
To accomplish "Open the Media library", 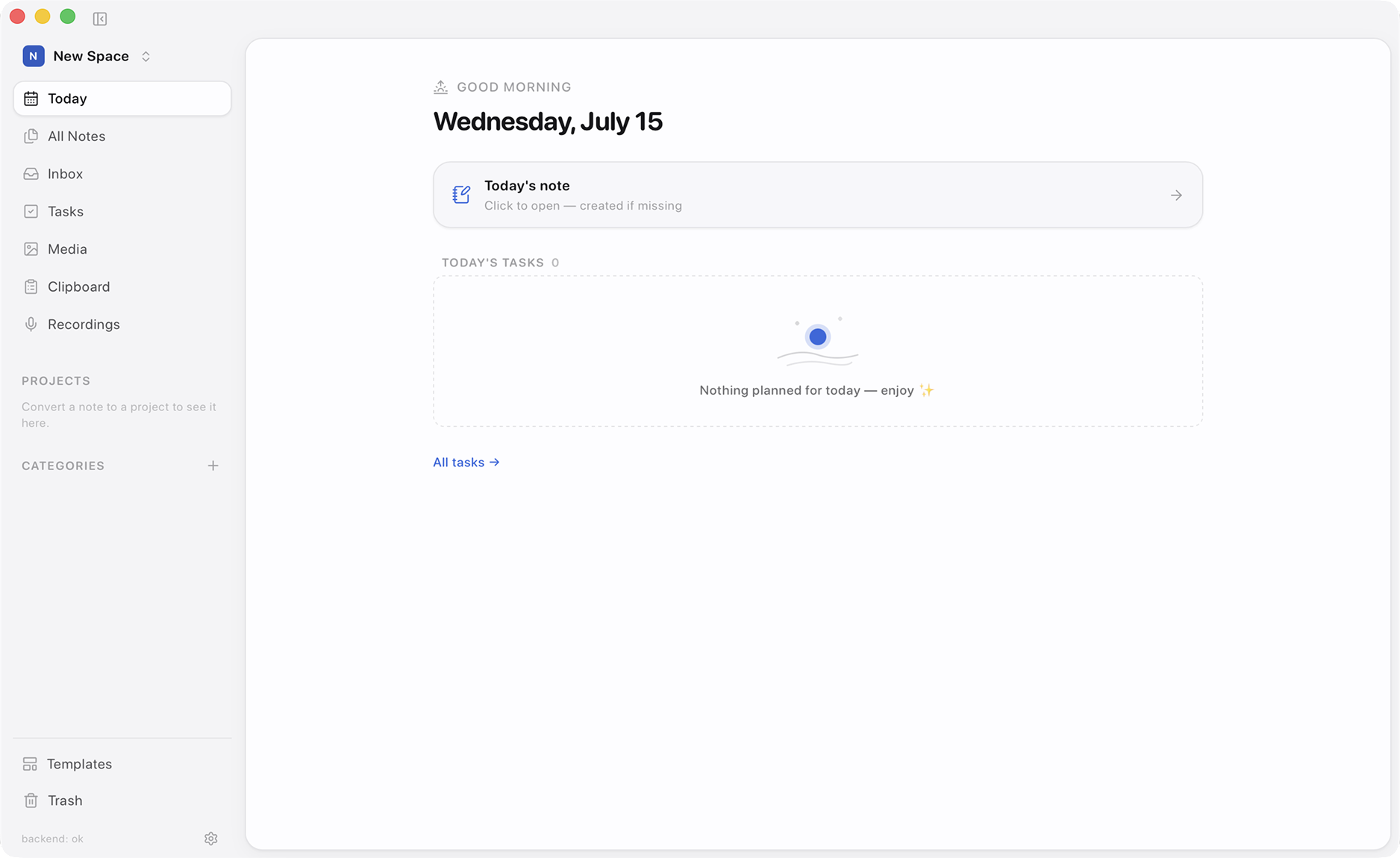I will coord(122,249).
